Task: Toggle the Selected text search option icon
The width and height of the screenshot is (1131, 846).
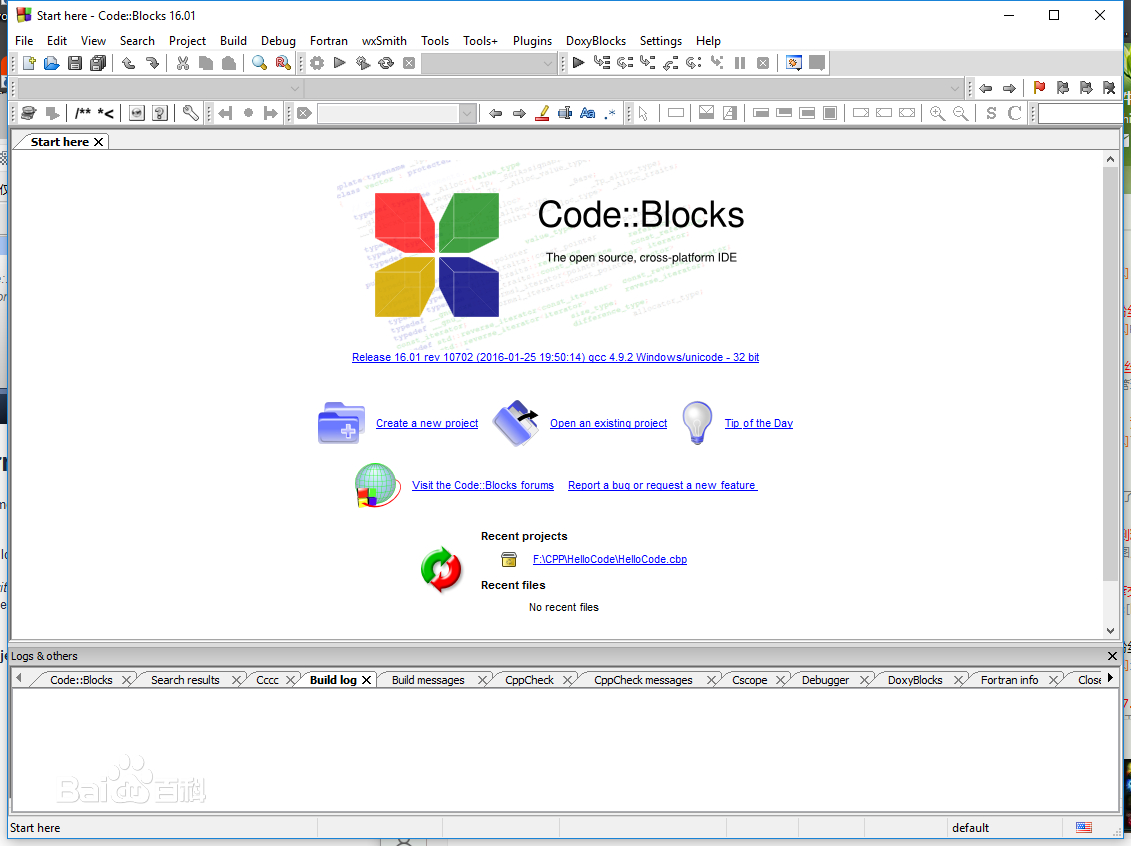Action: coord(565,113)
